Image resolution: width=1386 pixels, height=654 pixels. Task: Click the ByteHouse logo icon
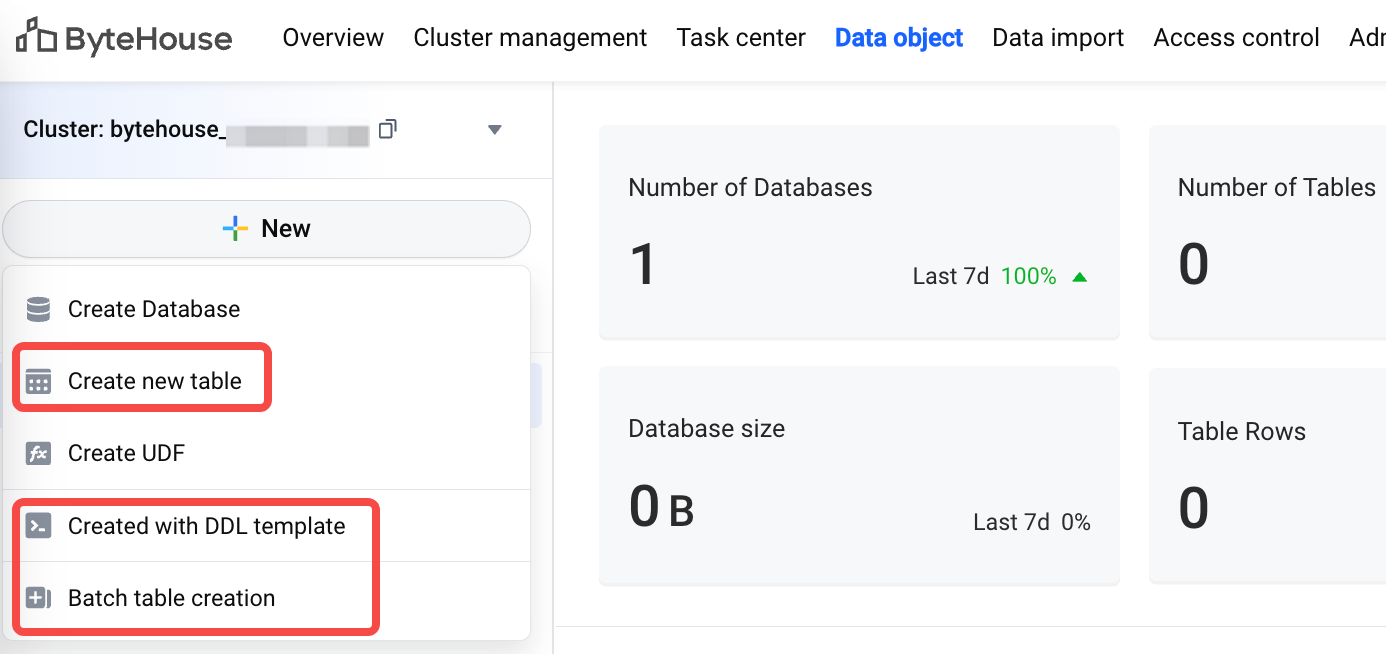click(x=36, y=37)
